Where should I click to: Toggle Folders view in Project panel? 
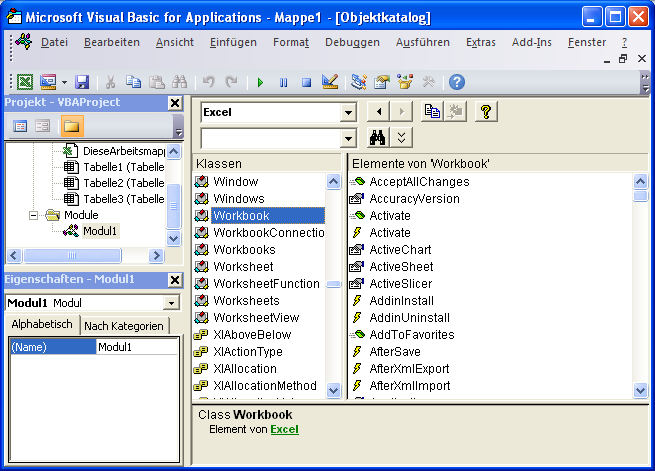coord(71,126)
